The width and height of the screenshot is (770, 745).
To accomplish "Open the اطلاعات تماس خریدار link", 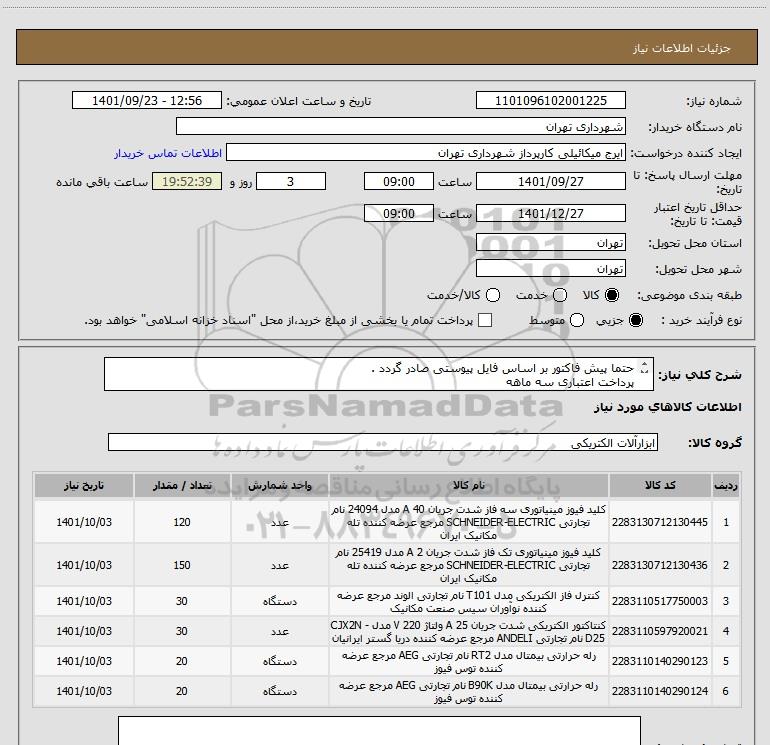I will click(x=168, y=153).
